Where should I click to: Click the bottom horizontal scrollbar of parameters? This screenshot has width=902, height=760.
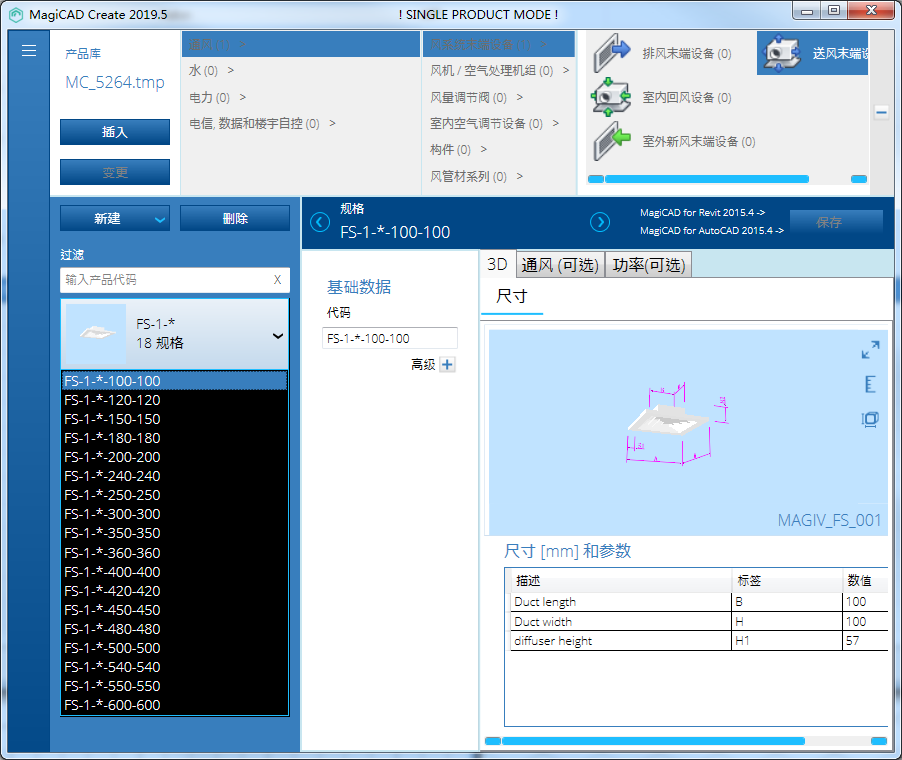click(x=653, y=741)
